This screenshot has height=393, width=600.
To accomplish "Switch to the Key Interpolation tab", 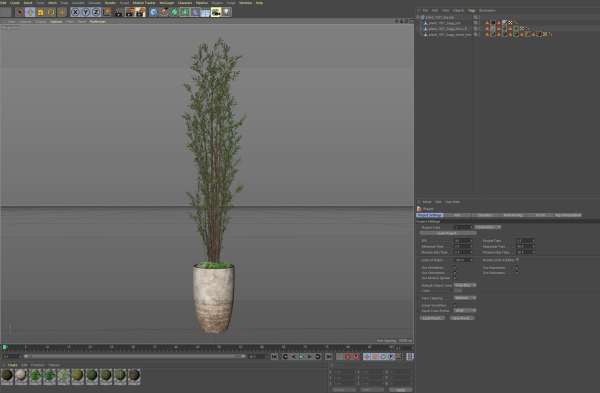I will tap(568, 215).
